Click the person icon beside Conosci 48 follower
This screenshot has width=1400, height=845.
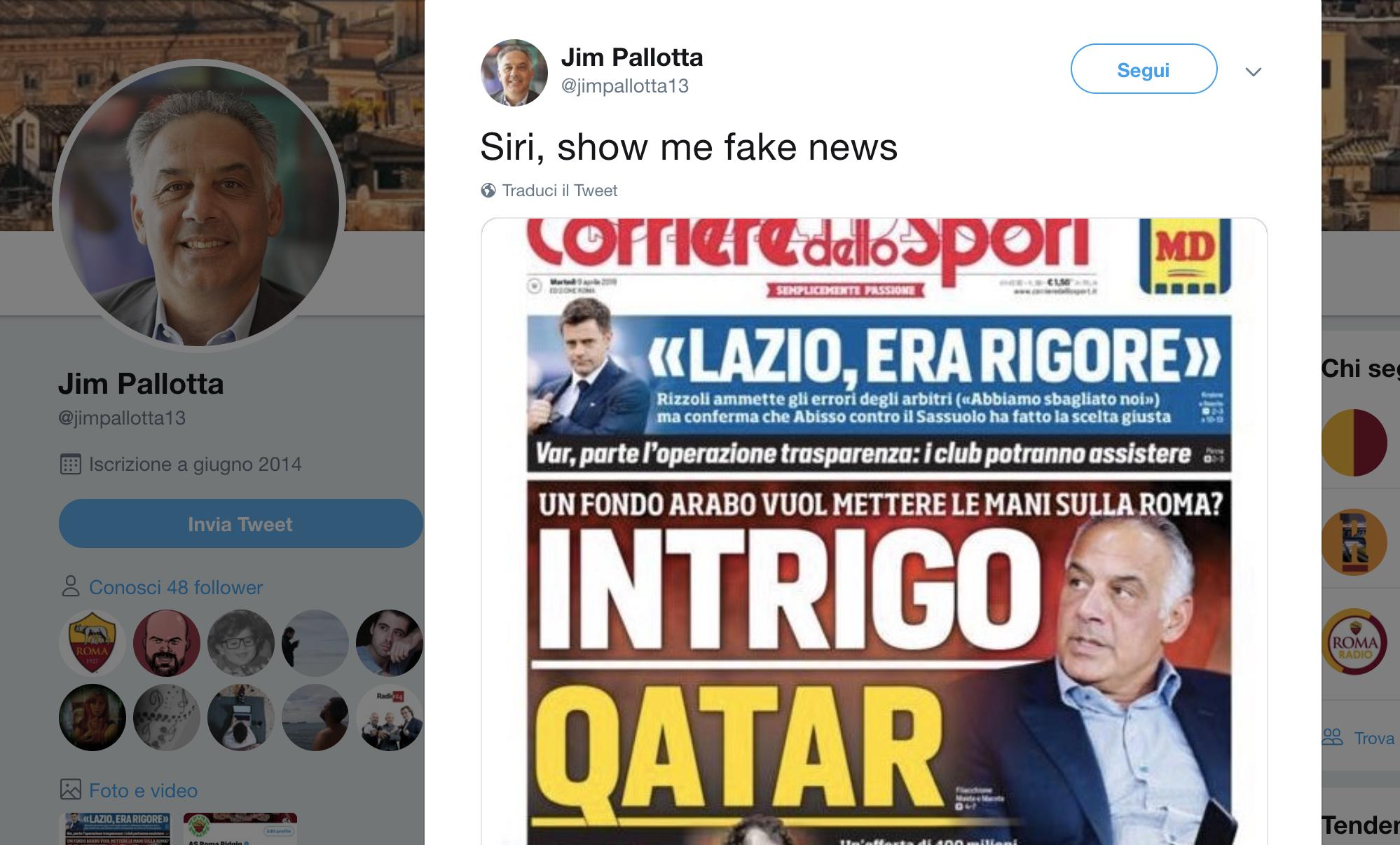click(x=70, y=586)
